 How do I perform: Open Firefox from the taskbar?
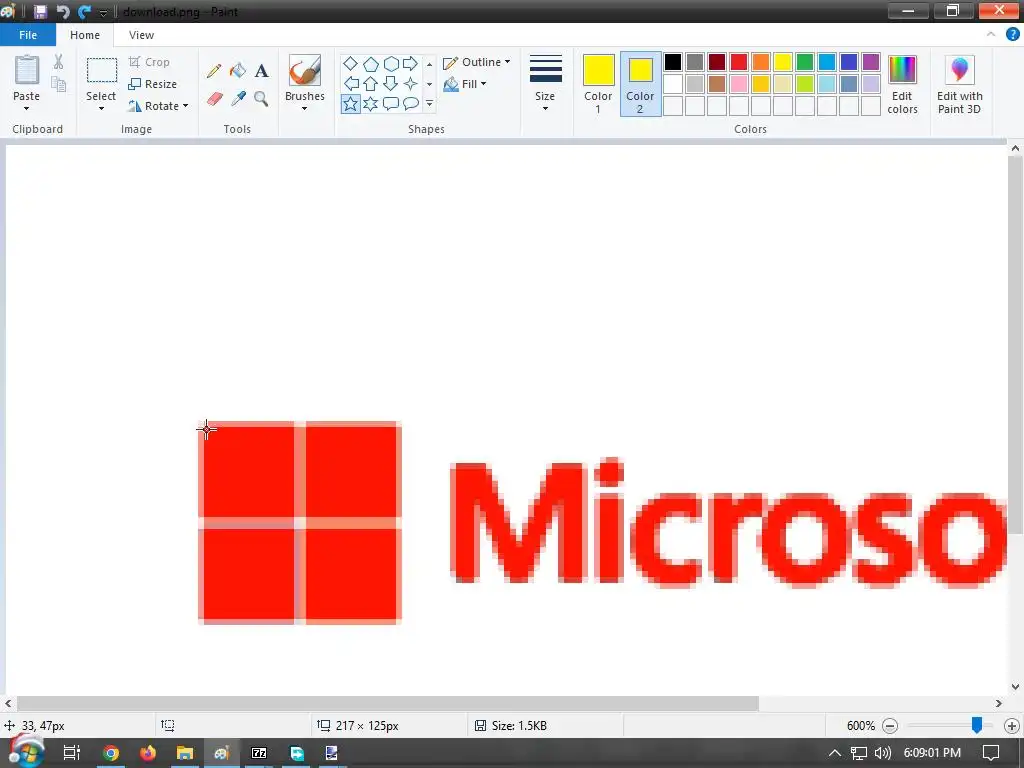(x=148, y=753)
